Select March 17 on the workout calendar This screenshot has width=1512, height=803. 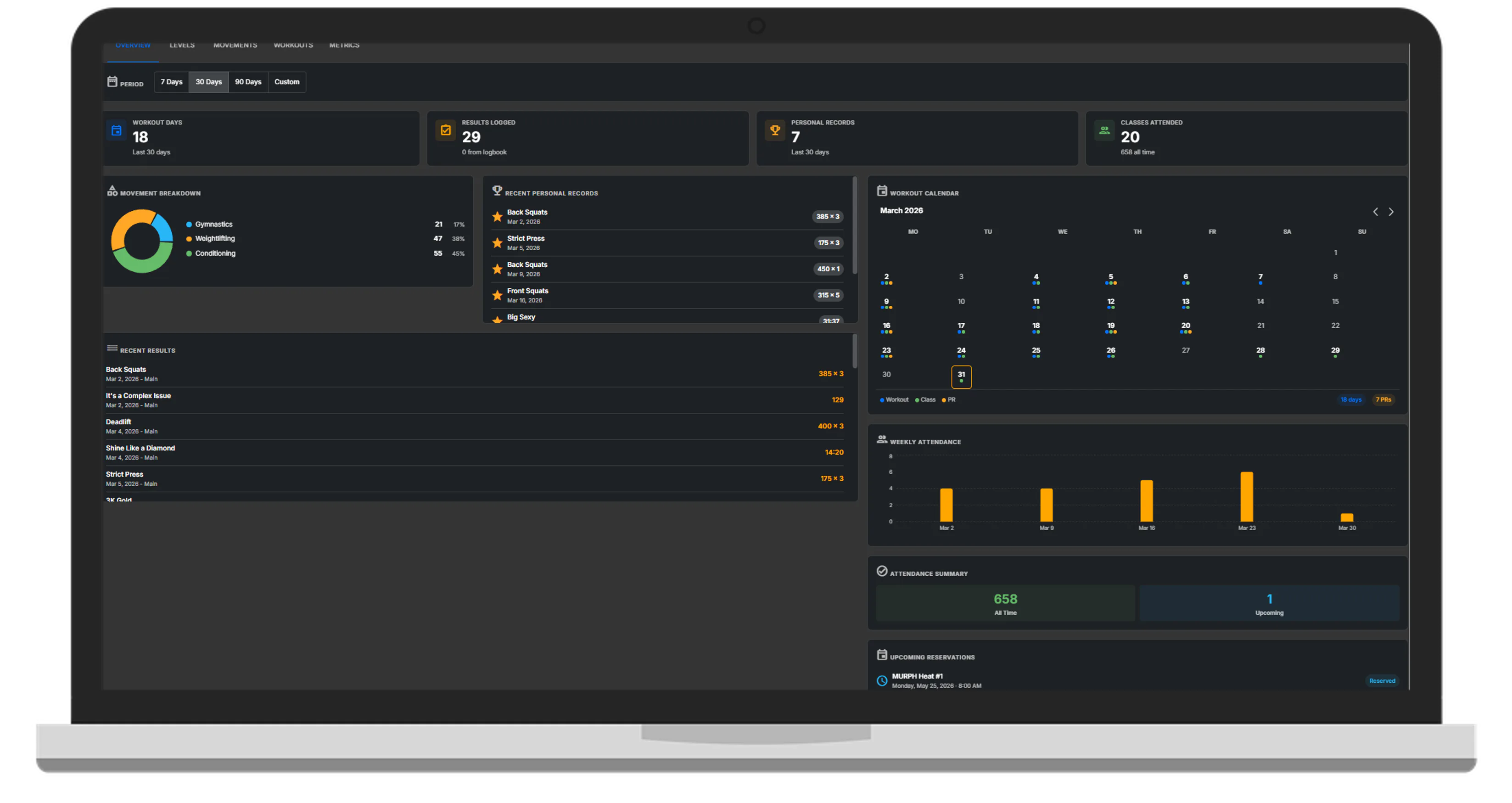click(x=961, y=327)
